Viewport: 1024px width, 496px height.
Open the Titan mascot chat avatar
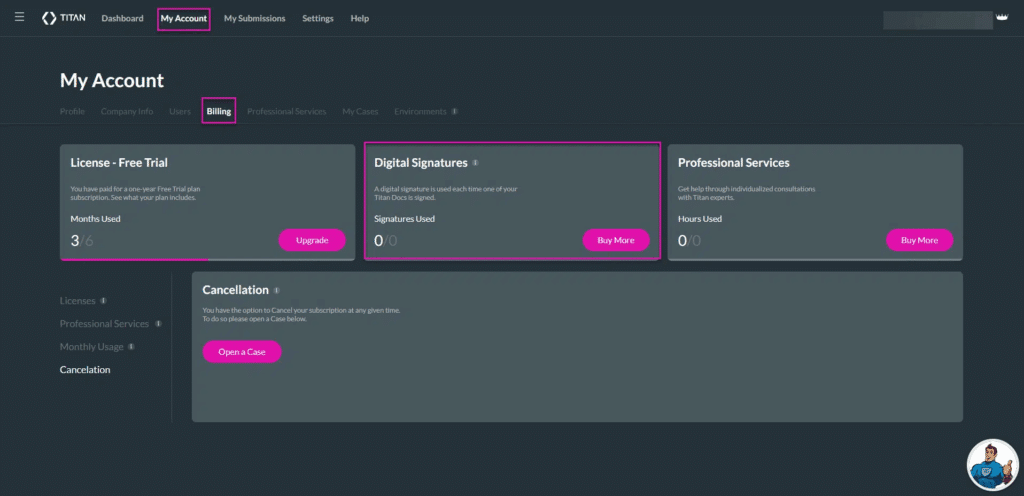click(992, 465)
